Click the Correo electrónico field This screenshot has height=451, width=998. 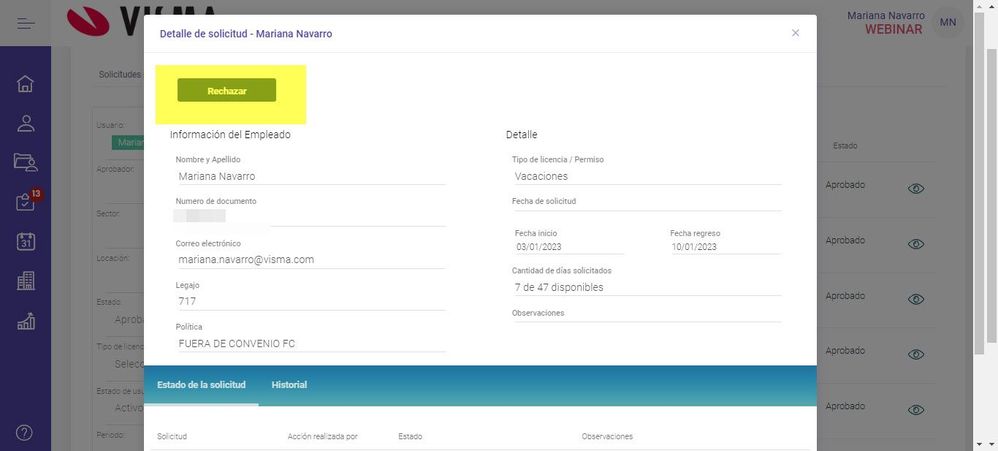pyautogui.click(x=311, y=260)
